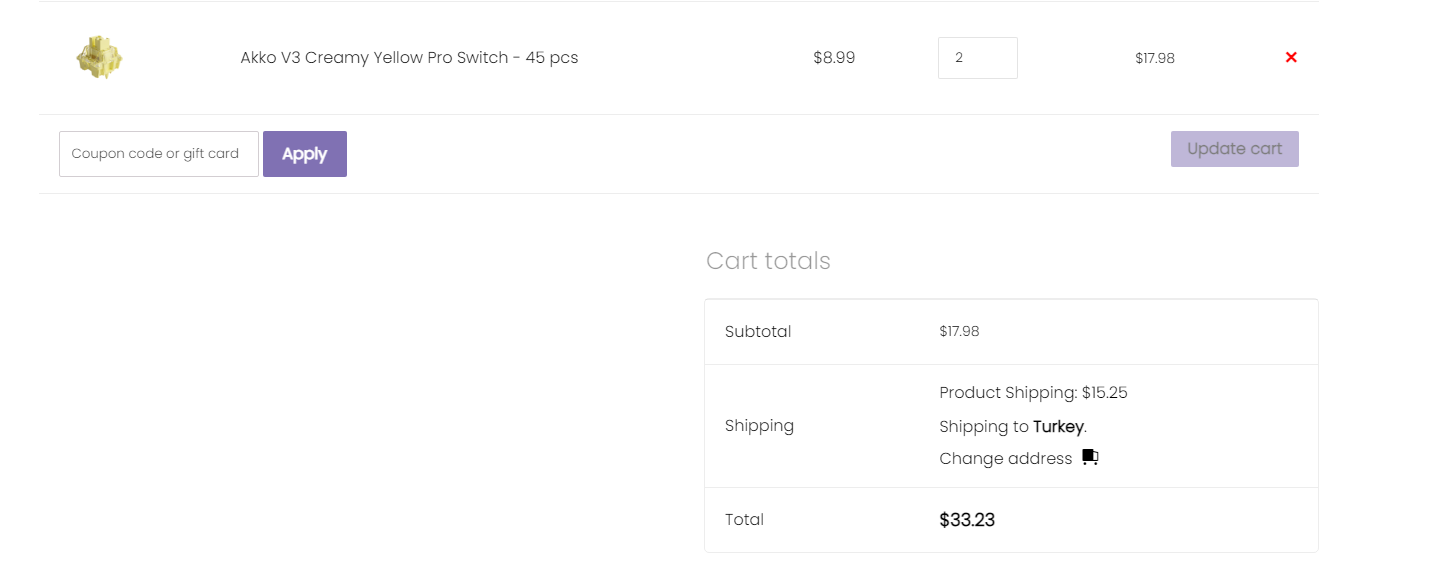Click the Total label

[x=744, y=520]
